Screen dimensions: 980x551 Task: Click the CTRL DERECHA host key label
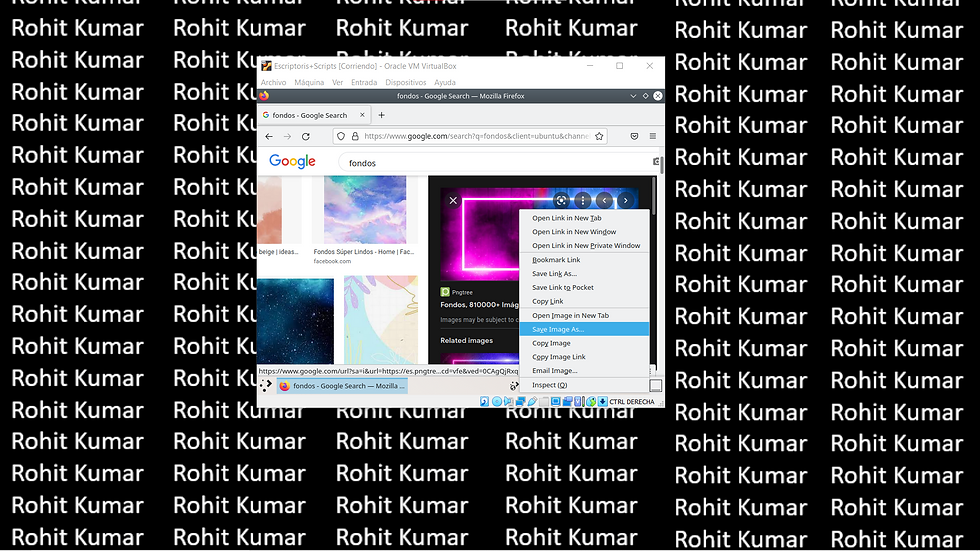click(x=632, y=402)
